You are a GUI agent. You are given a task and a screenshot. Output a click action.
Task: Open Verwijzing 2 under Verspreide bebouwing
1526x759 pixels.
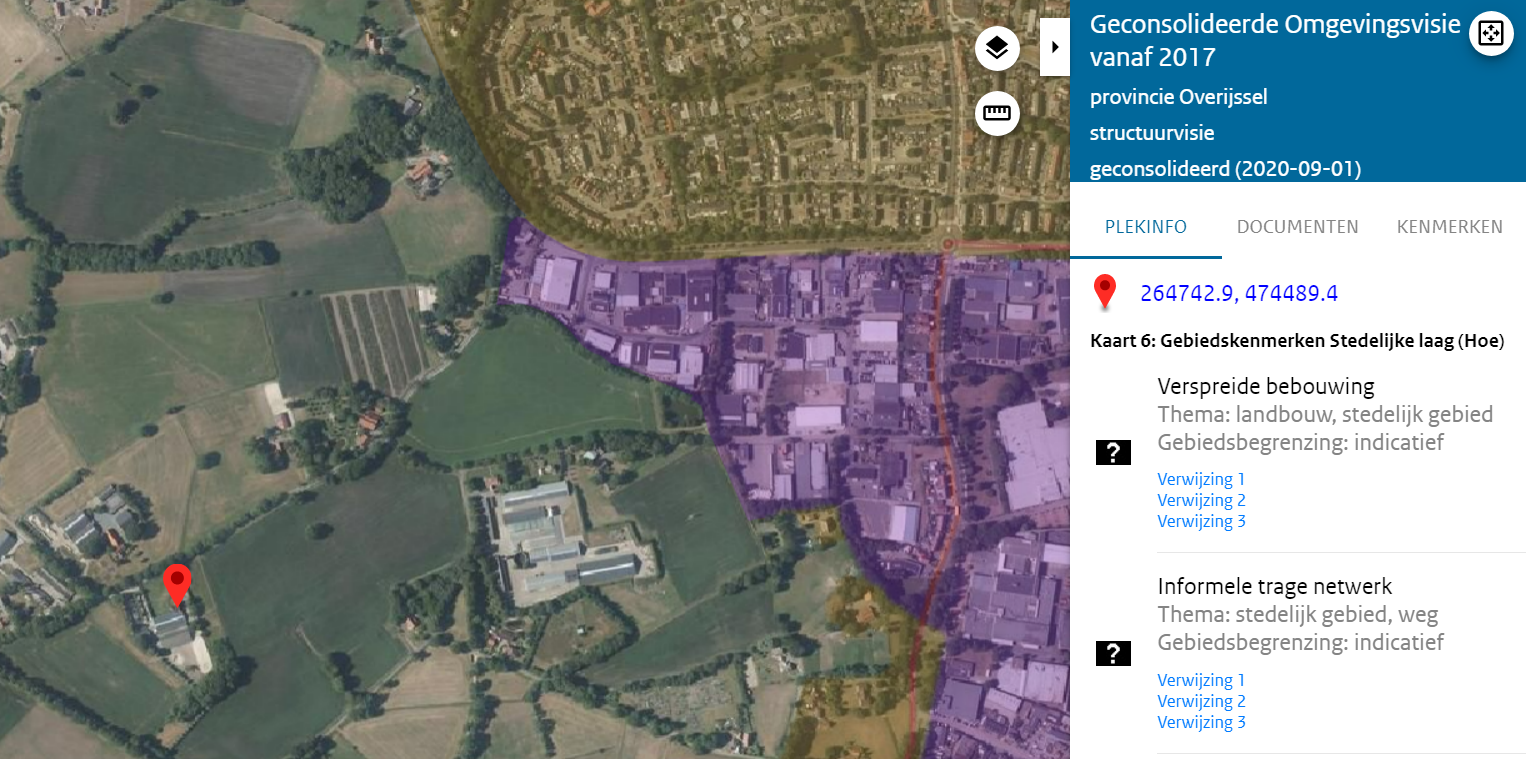pyautogui.click(x=1201, y=500)
